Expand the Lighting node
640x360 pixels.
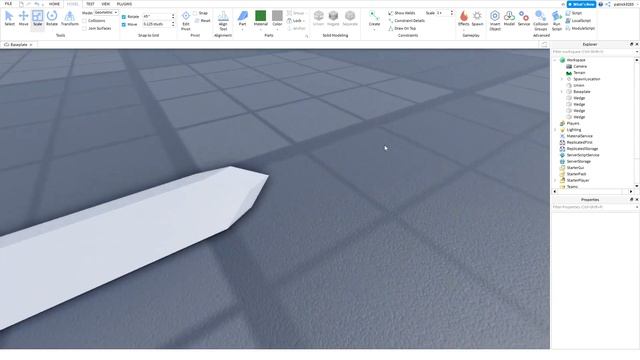[x=555, y=129]
